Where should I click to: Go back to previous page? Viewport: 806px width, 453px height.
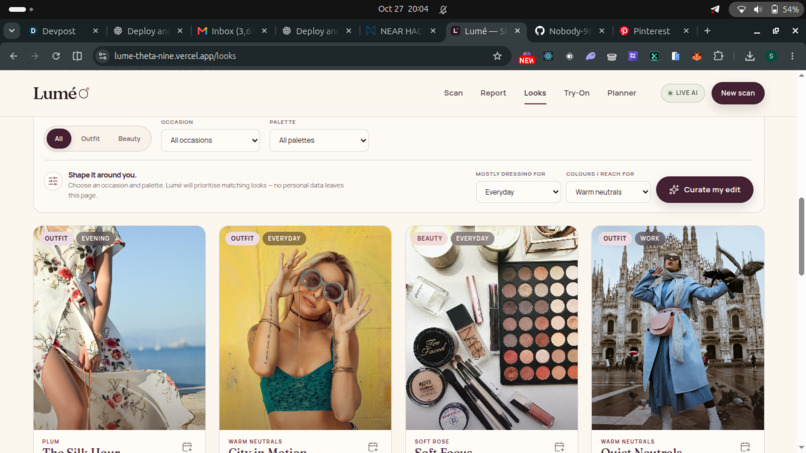pos(14,56)
